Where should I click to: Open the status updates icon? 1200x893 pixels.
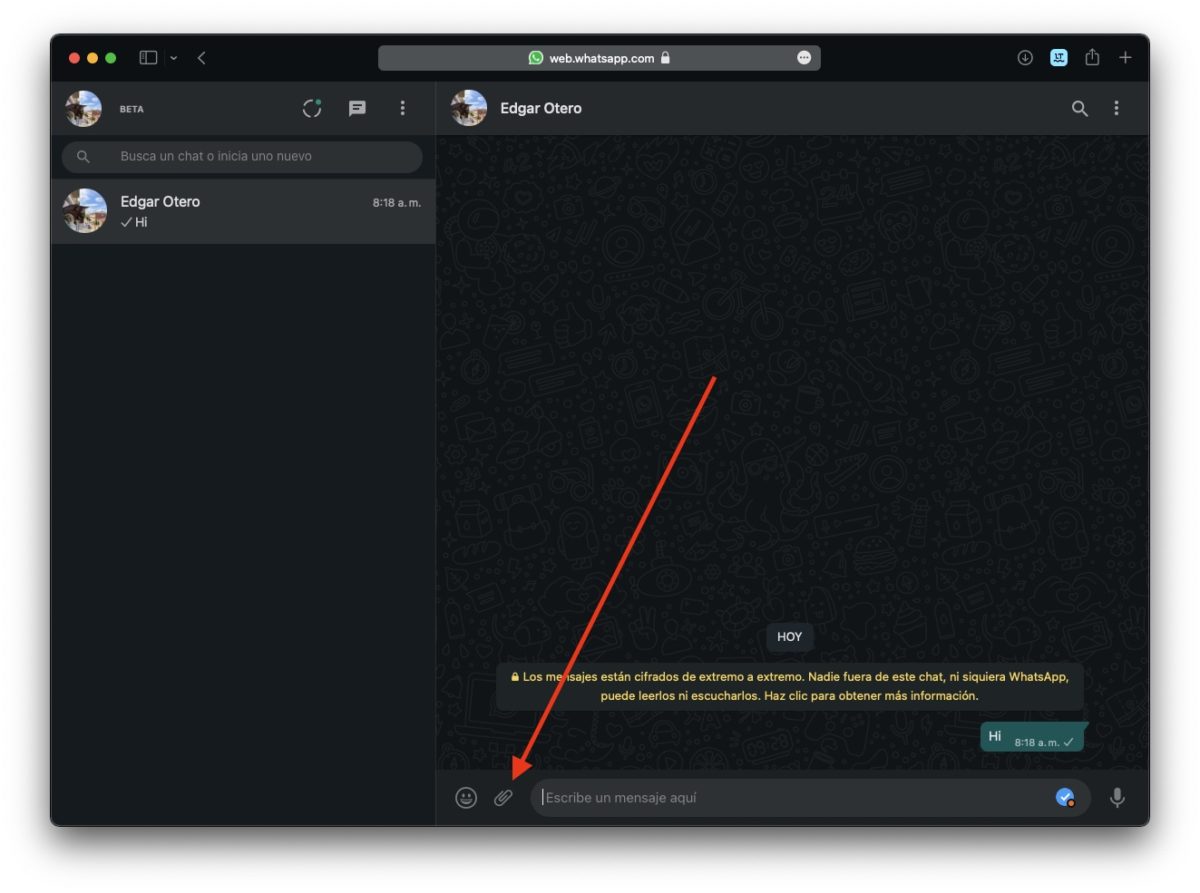pos(312,109)
